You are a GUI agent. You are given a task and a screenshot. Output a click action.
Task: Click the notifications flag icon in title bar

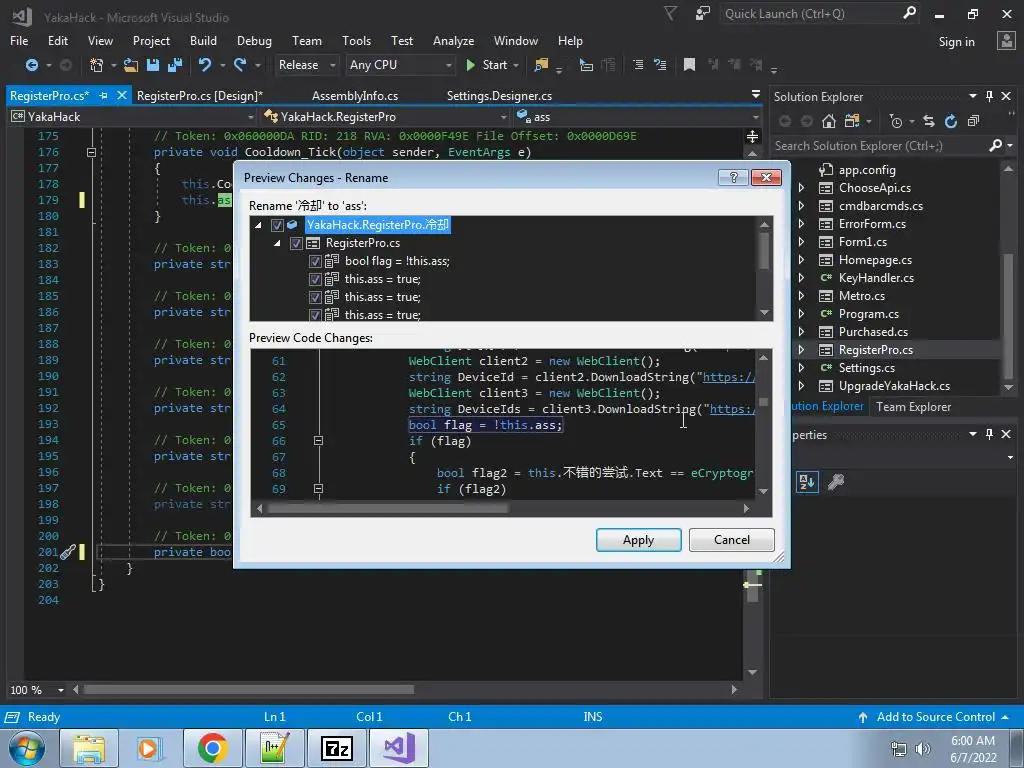point(671,13)
